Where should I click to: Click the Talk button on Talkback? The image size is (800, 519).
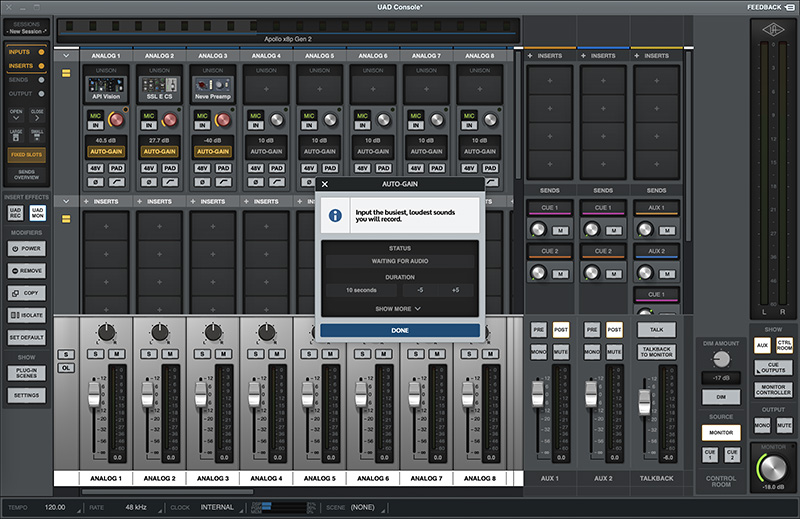pyautogui.click(x=656, y=329)
